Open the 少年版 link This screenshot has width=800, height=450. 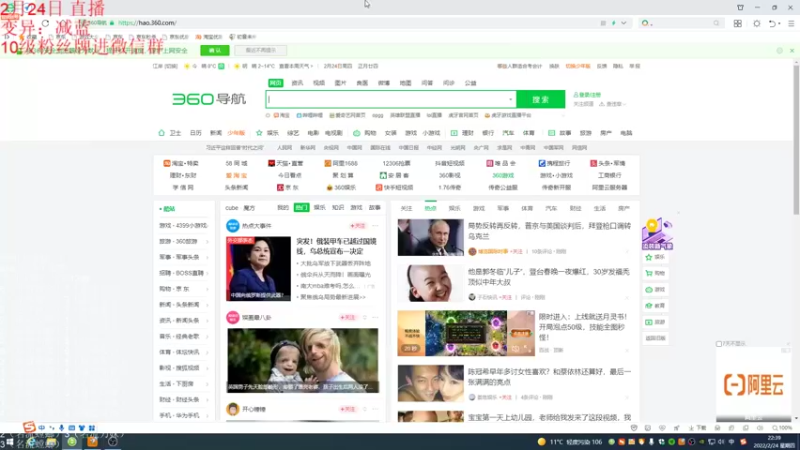[236, 133]
